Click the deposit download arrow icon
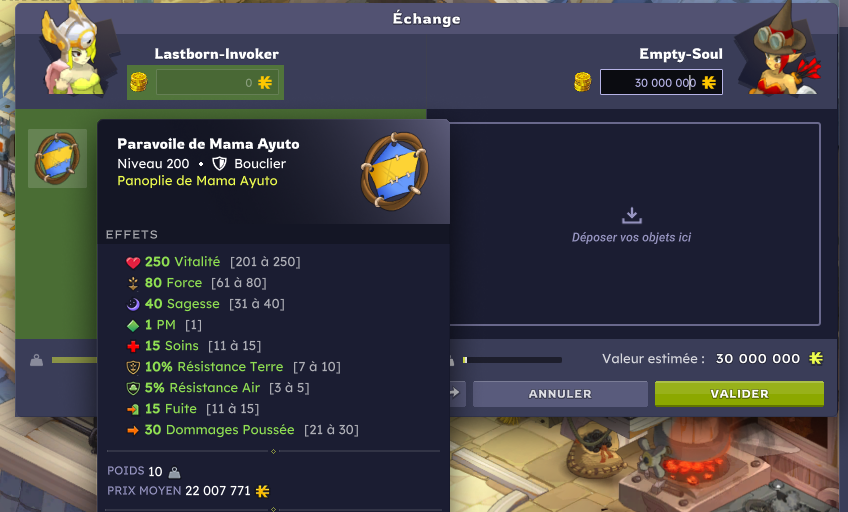The image size is (848, 512). (632, 215)
